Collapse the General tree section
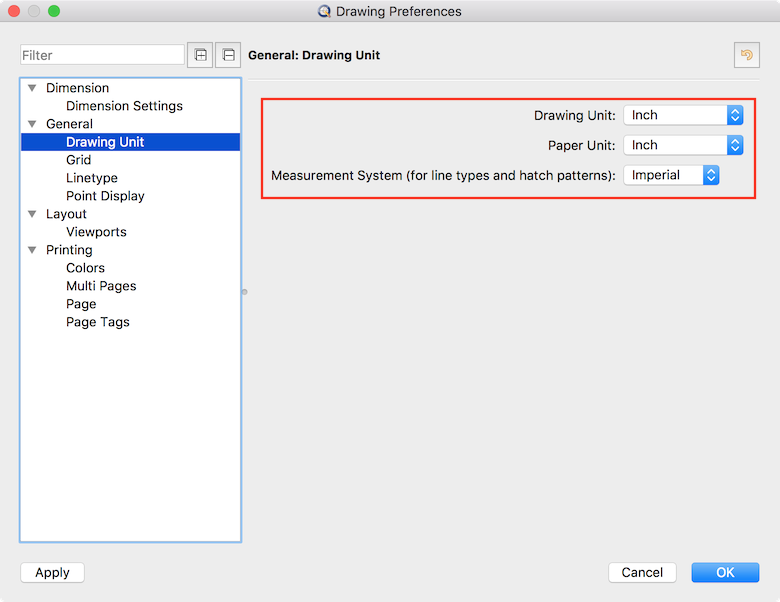The image size is (780, 602). point(32,124)
